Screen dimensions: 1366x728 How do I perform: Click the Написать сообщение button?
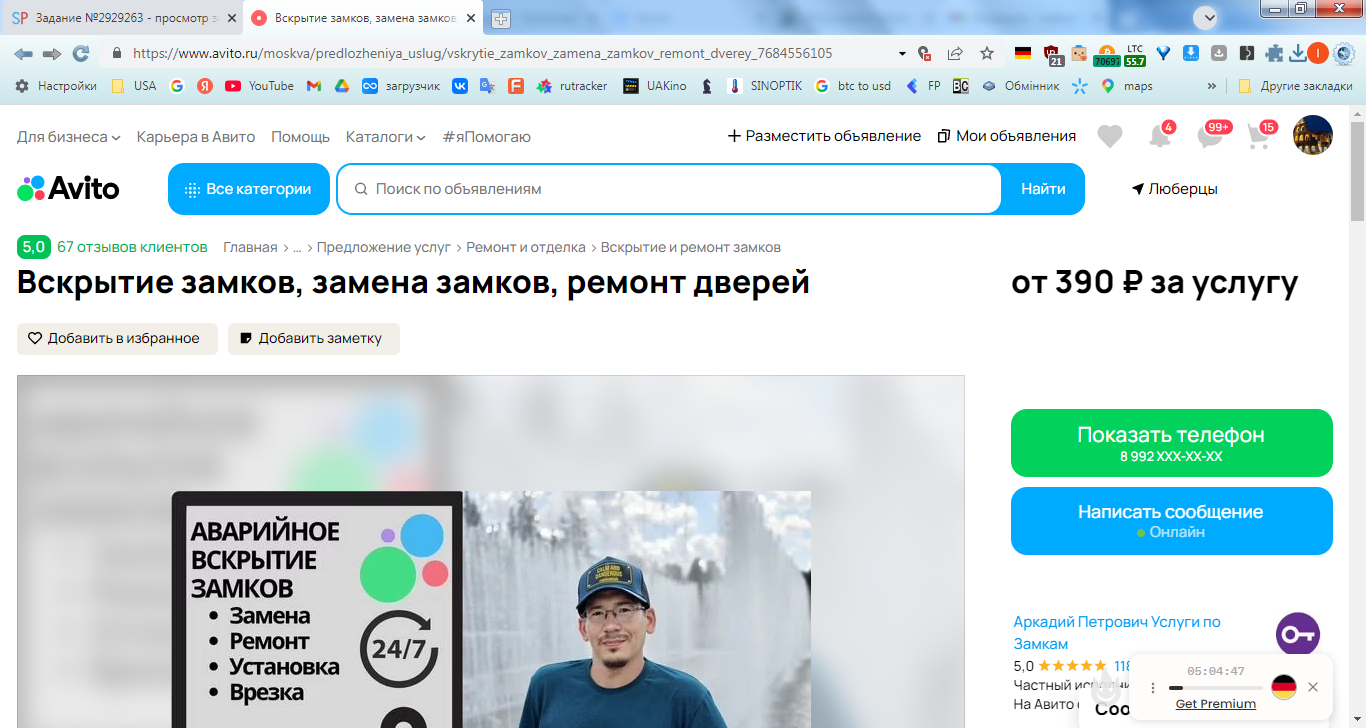pyautogui.click(x=1171, y=521)
